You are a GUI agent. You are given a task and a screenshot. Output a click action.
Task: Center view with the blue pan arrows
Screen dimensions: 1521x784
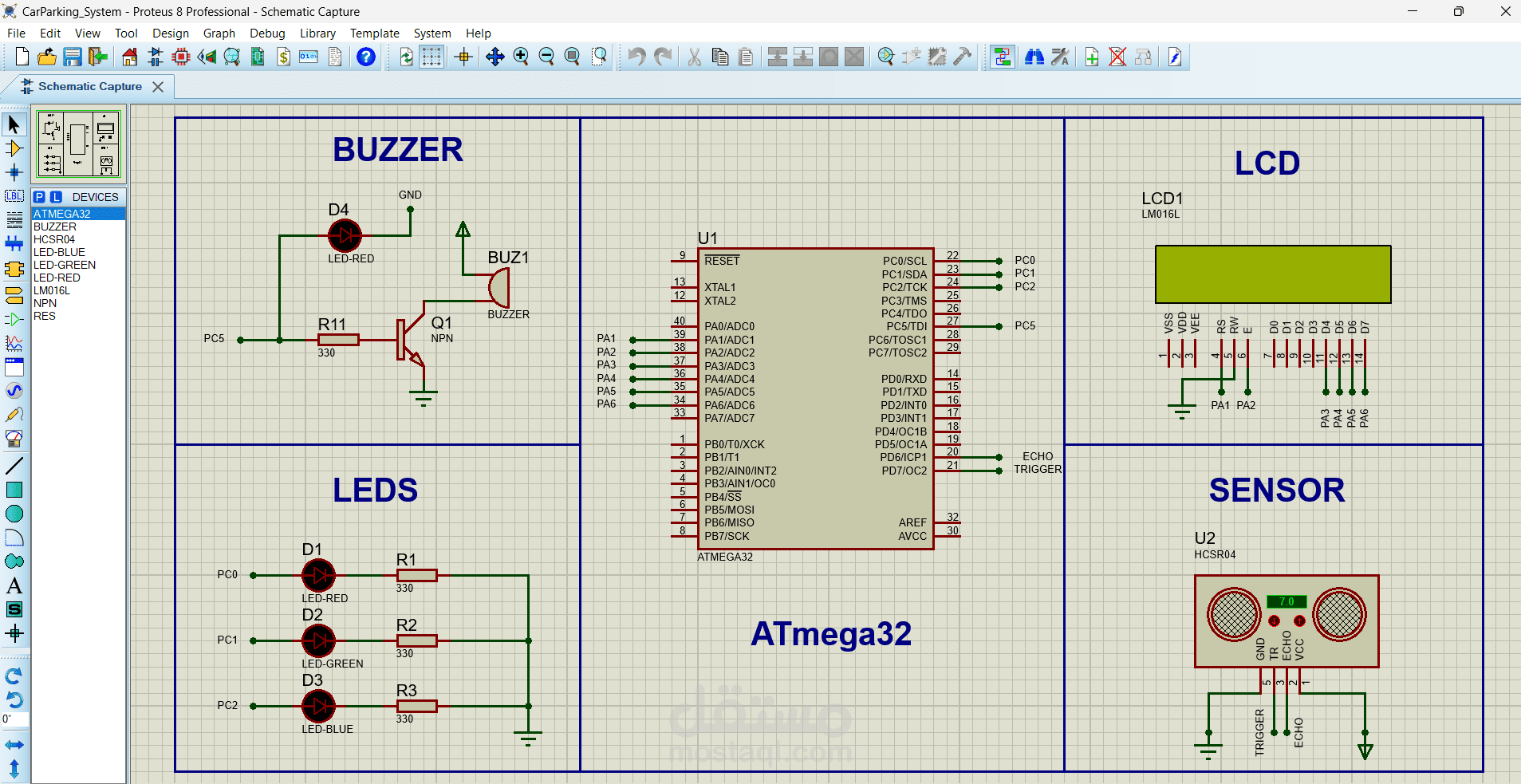[495, 57]
